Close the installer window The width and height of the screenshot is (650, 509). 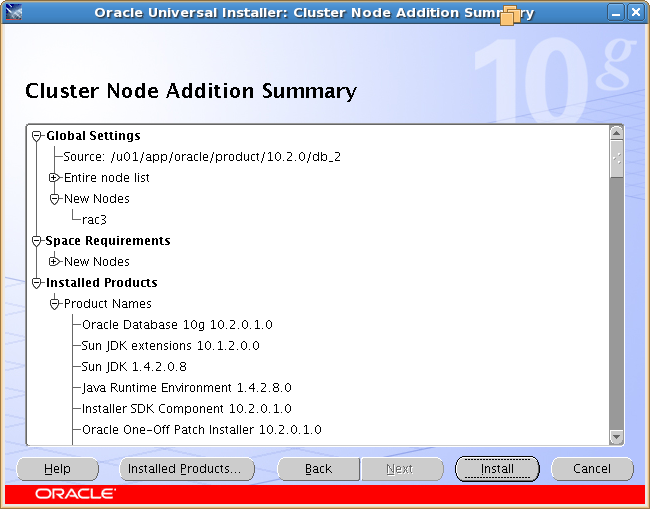635,12
